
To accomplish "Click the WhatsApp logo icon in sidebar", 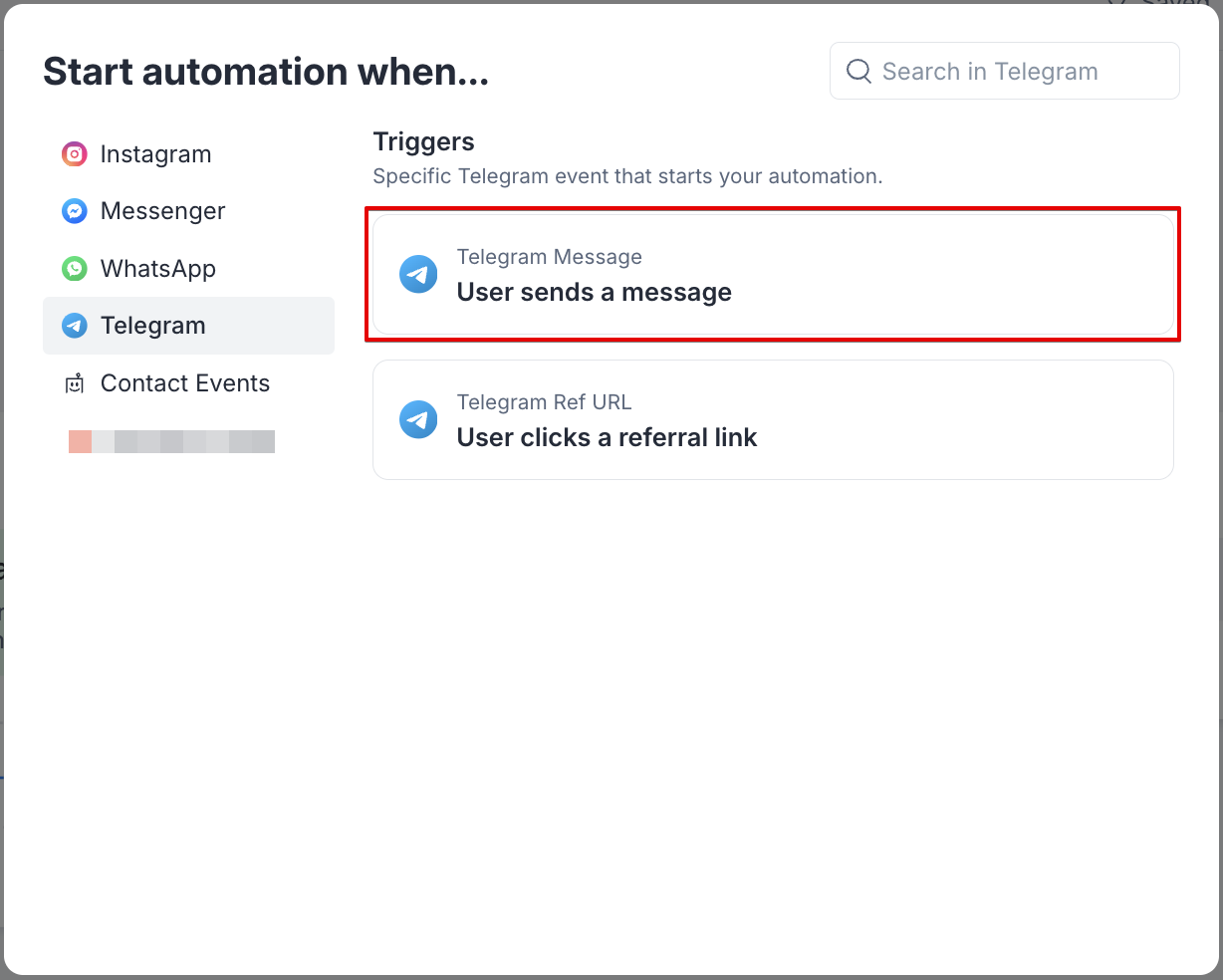I will 75,269.
